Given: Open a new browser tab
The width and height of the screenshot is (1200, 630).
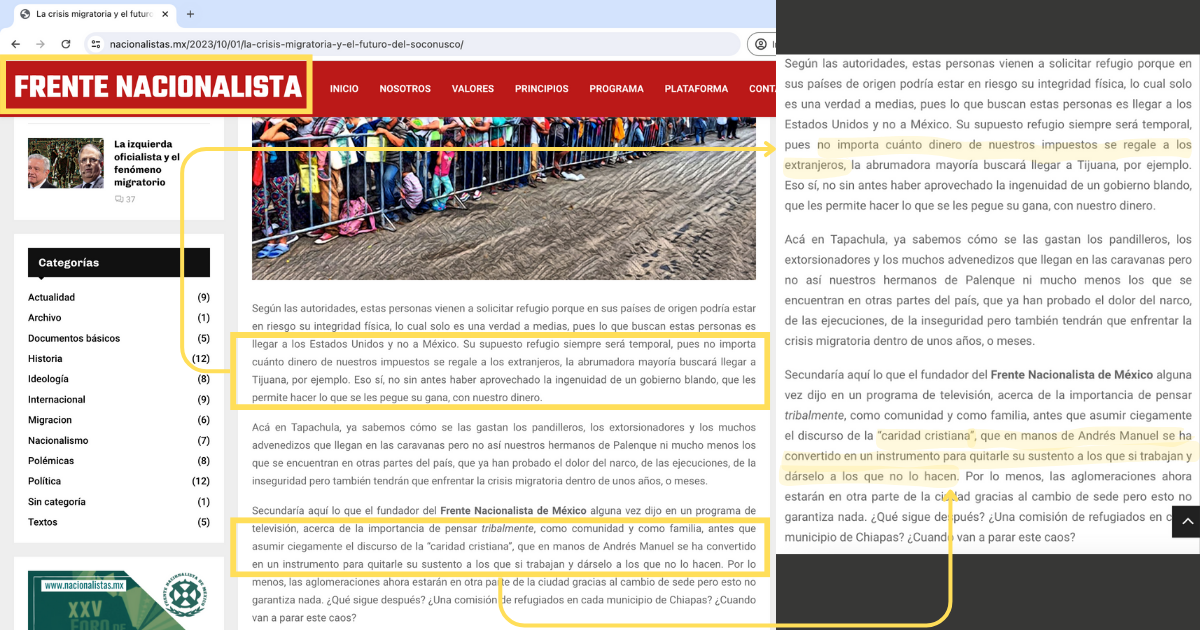Looking at the screenshot, I should [x=190, y=14].
